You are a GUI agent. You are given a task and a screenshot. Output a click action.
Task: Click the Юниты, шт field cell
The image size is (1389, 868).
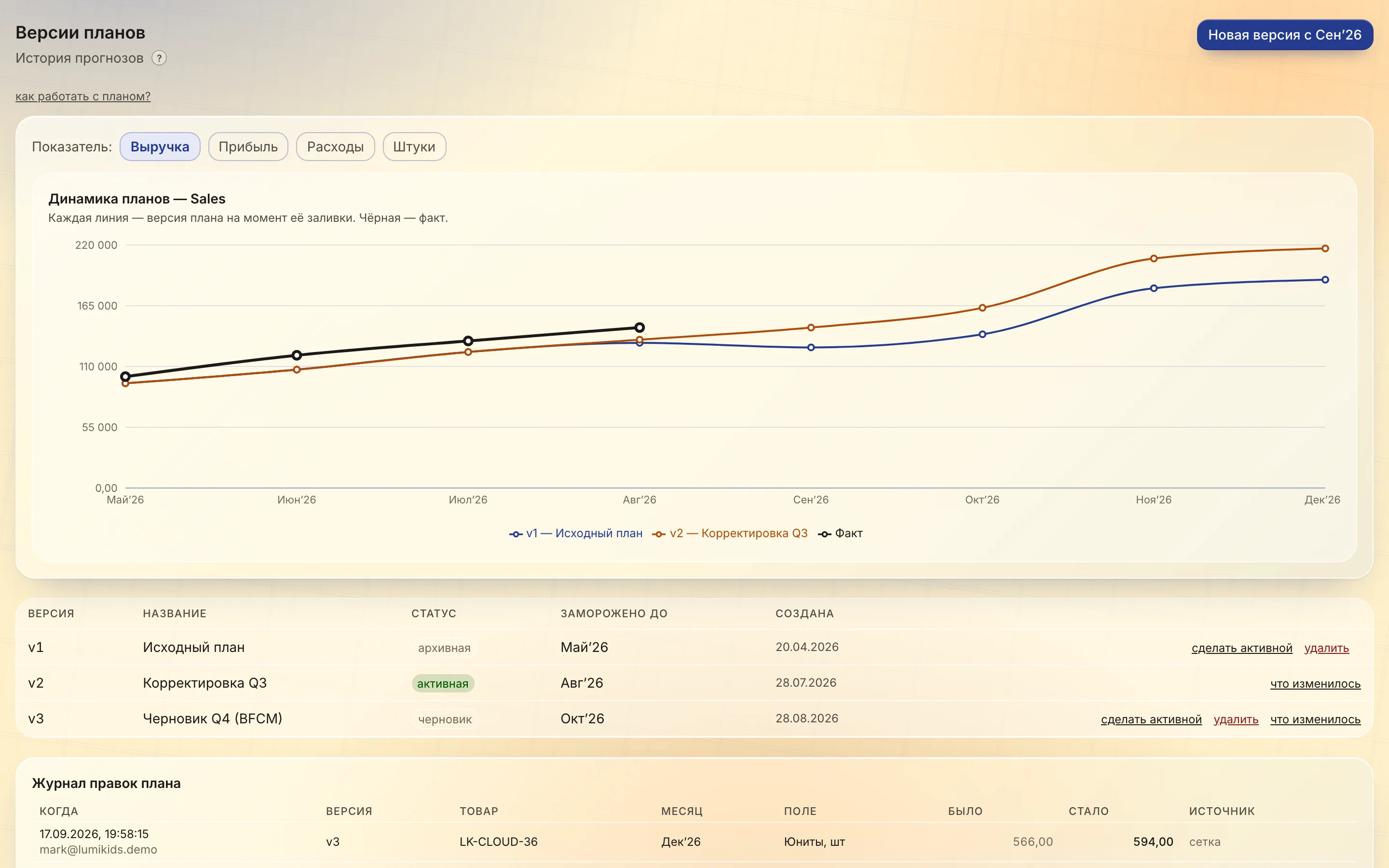(x=814, y=841)
